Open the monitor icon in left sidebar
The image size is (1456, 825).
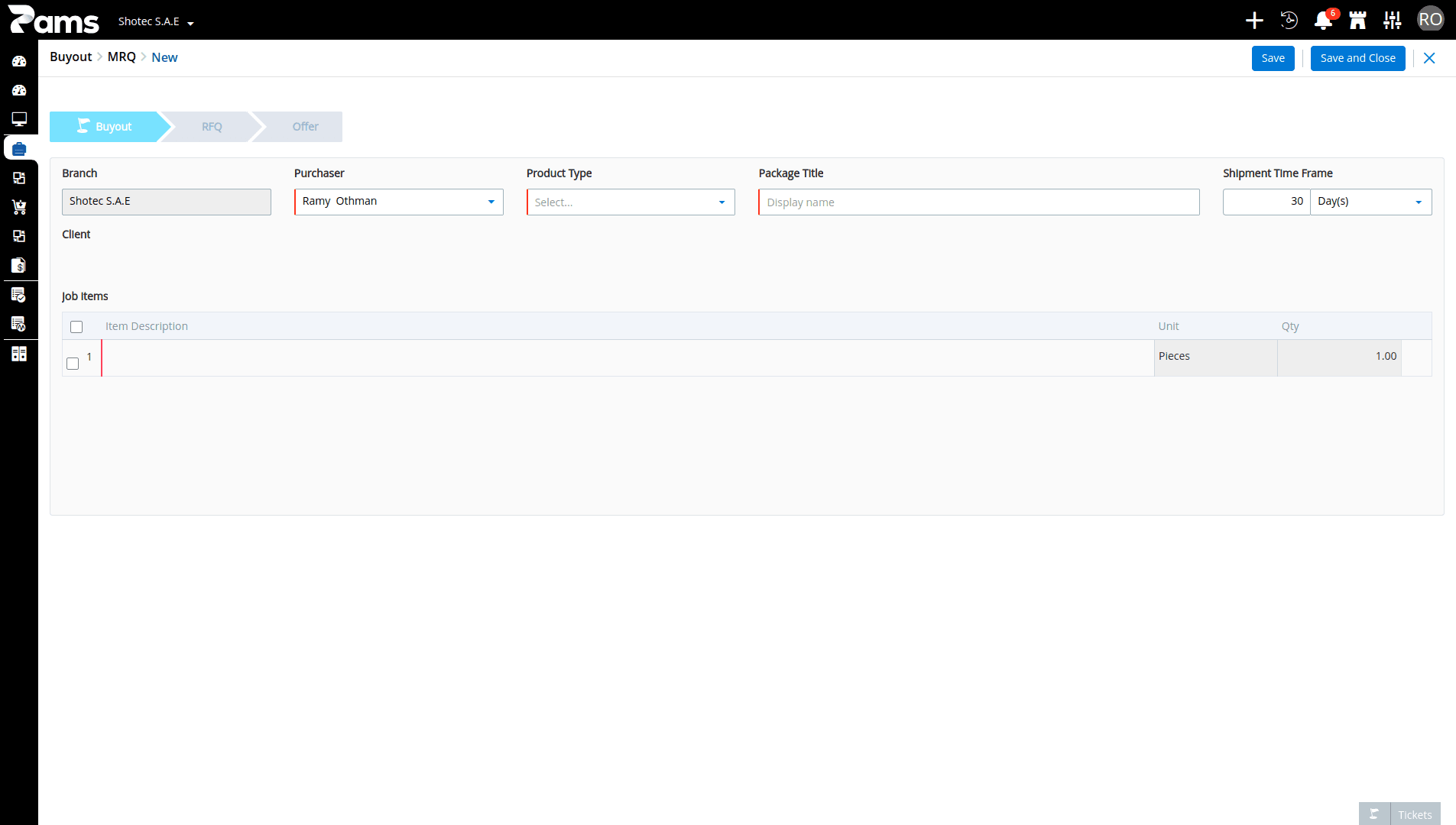click(x=19, y=119)
